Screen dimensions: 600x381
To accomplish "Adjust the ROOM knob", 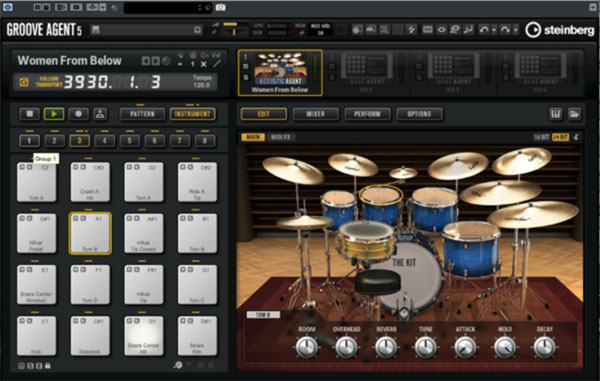I will (x=307, y=347).
